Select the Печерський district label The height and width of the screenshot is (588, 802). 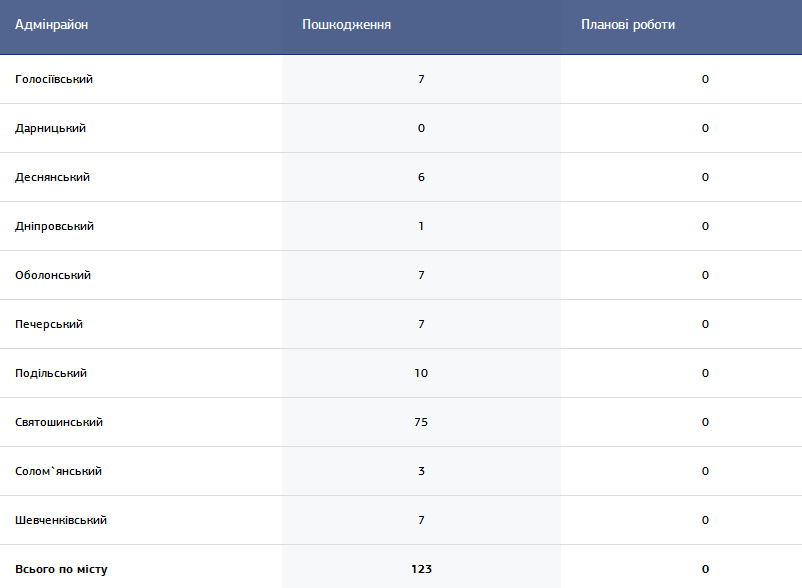49,325
